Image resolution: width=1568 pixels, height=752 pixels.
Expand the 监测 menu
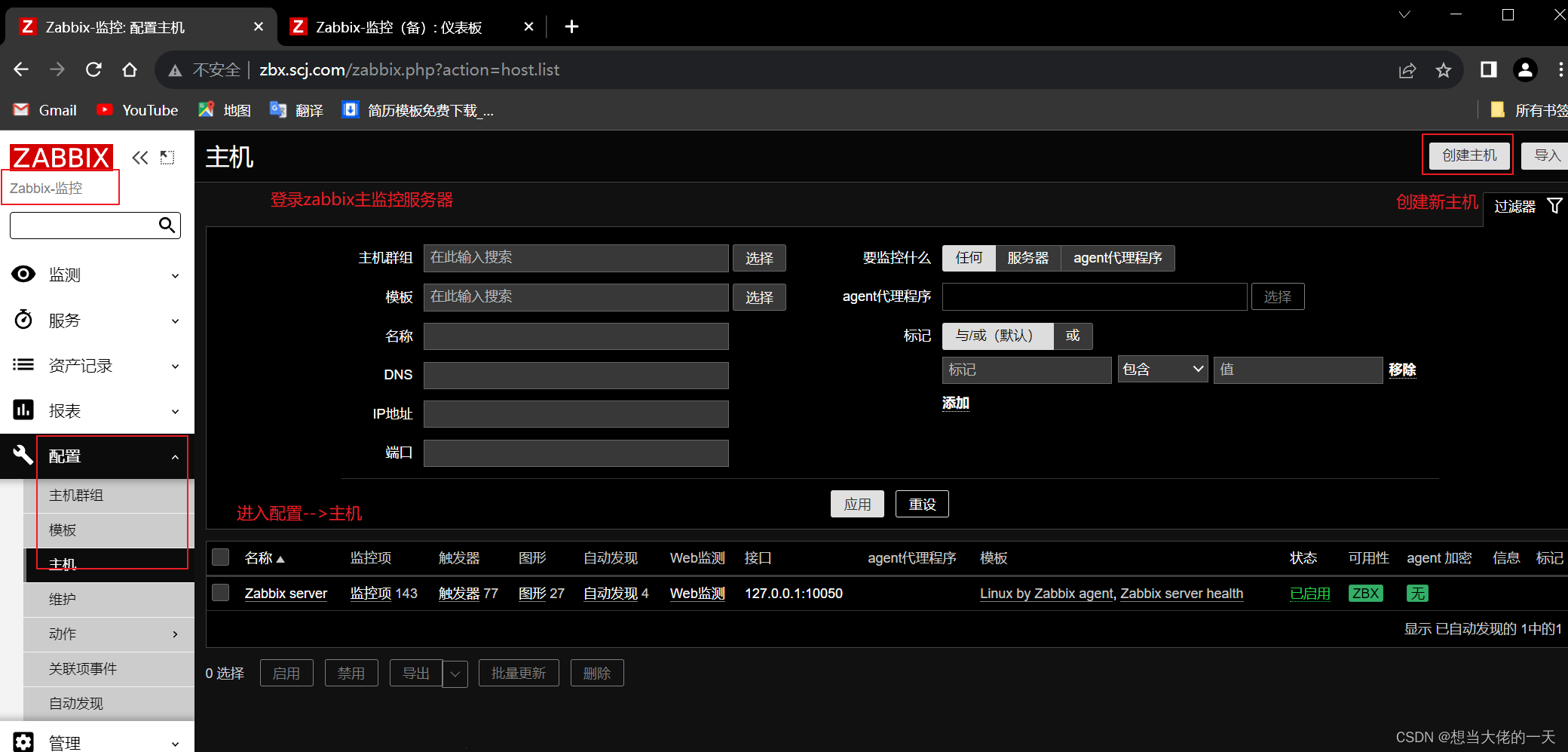coord(97,275)
